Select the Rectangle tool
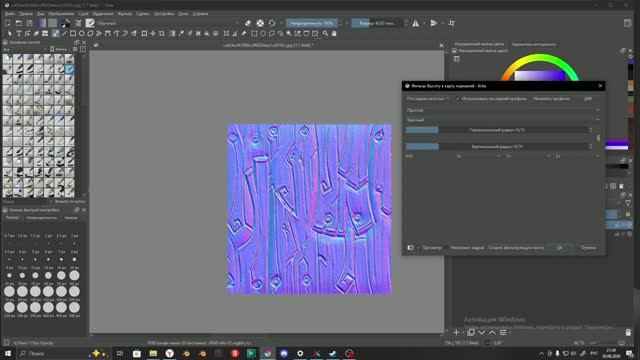The height and width of the screenshot is (360, 640). (x=73, y=33)
